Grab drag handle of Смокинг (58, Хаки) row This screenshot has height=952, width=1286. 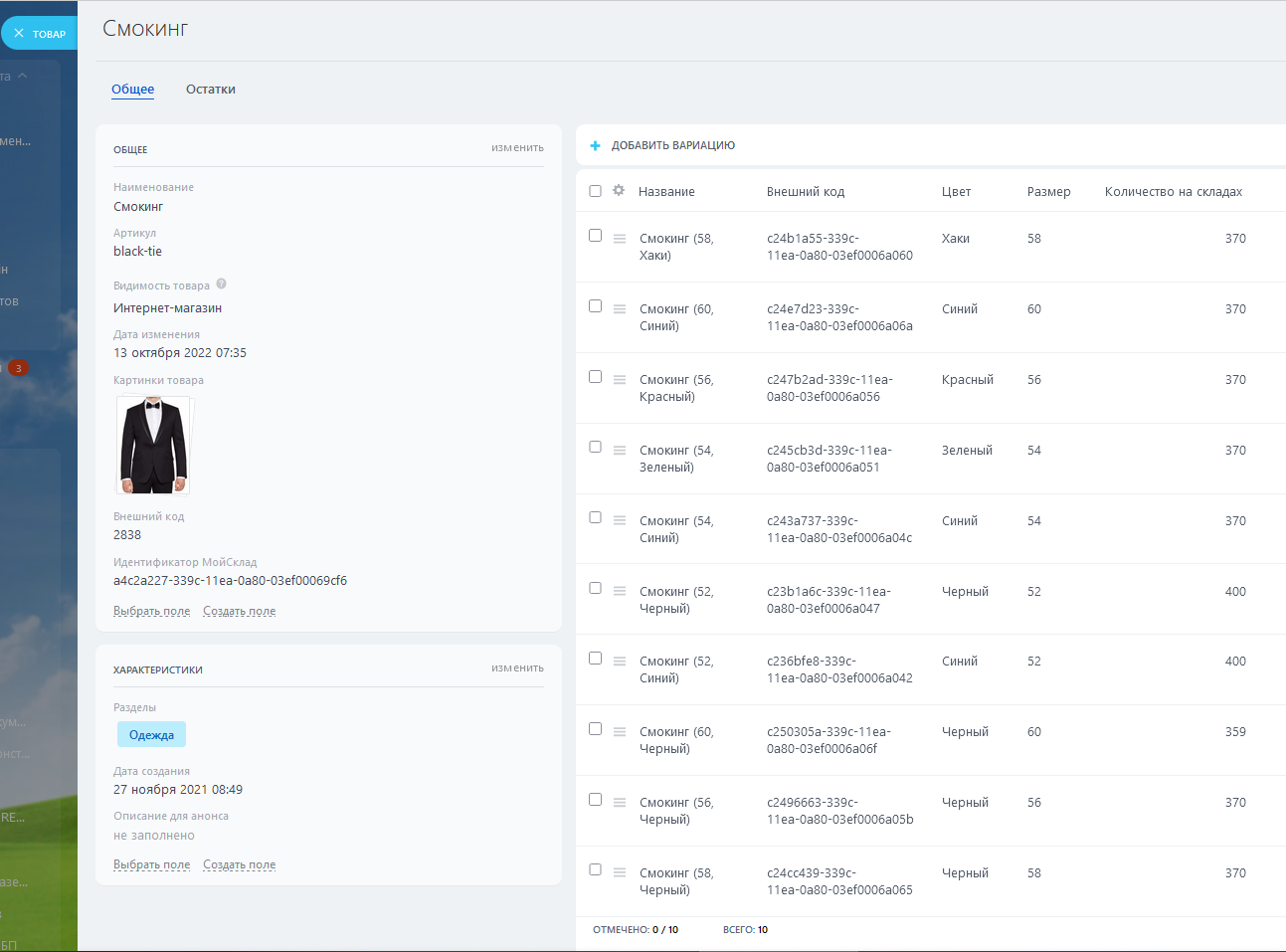pyautogui.click(x=620, y=239)
